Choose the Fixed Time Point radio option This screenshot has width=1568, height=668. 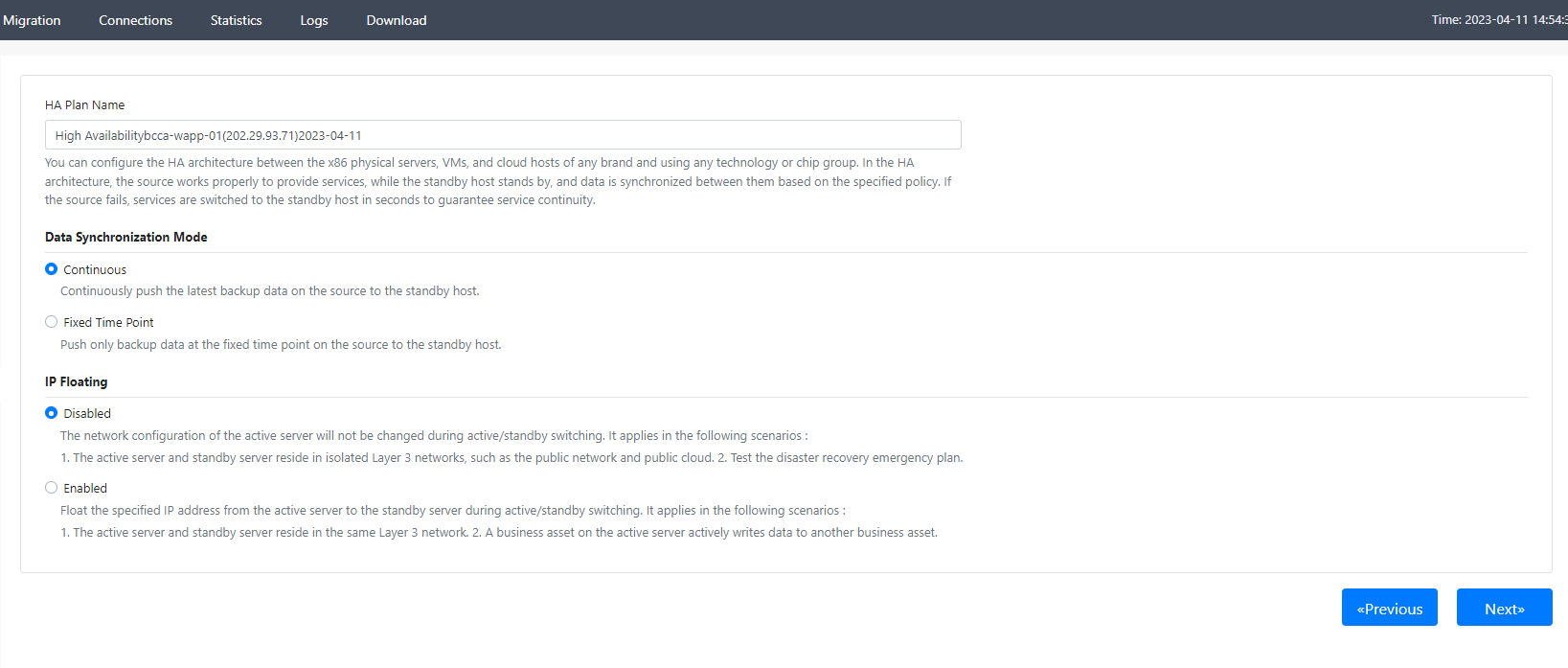coord(52,322)
